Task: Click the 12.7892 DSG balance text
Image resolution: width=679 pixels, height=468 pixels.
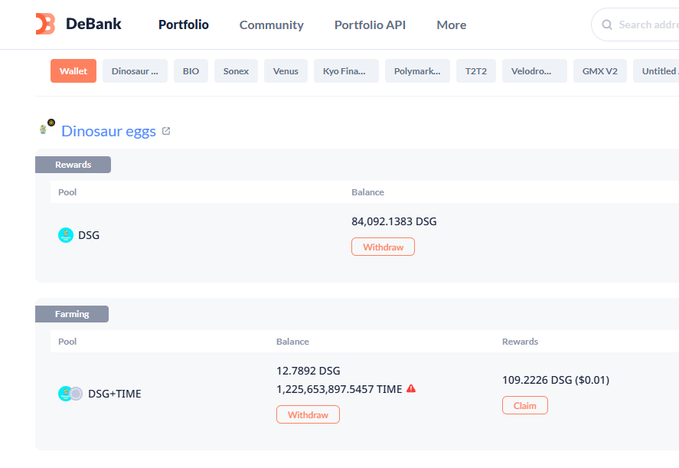Action: 308,371
